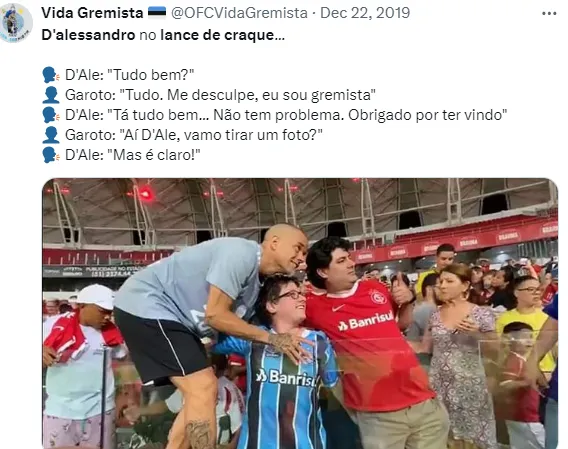Open the attached stadium photo
This screenshot has height=449, width=568.
pos(300,313)
